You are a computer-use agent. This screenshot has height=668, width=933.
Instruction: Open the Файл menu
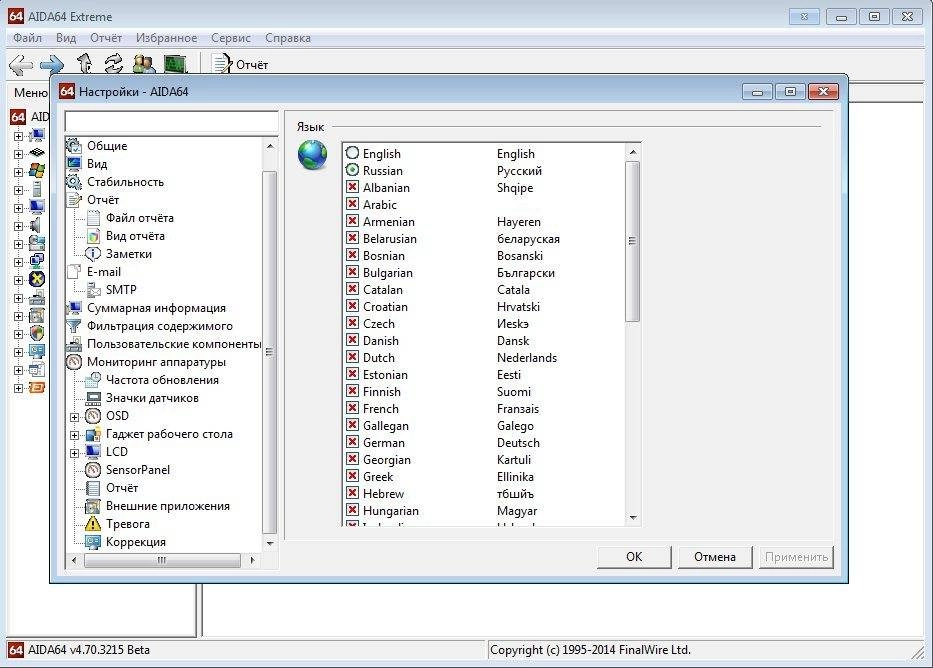27,37
